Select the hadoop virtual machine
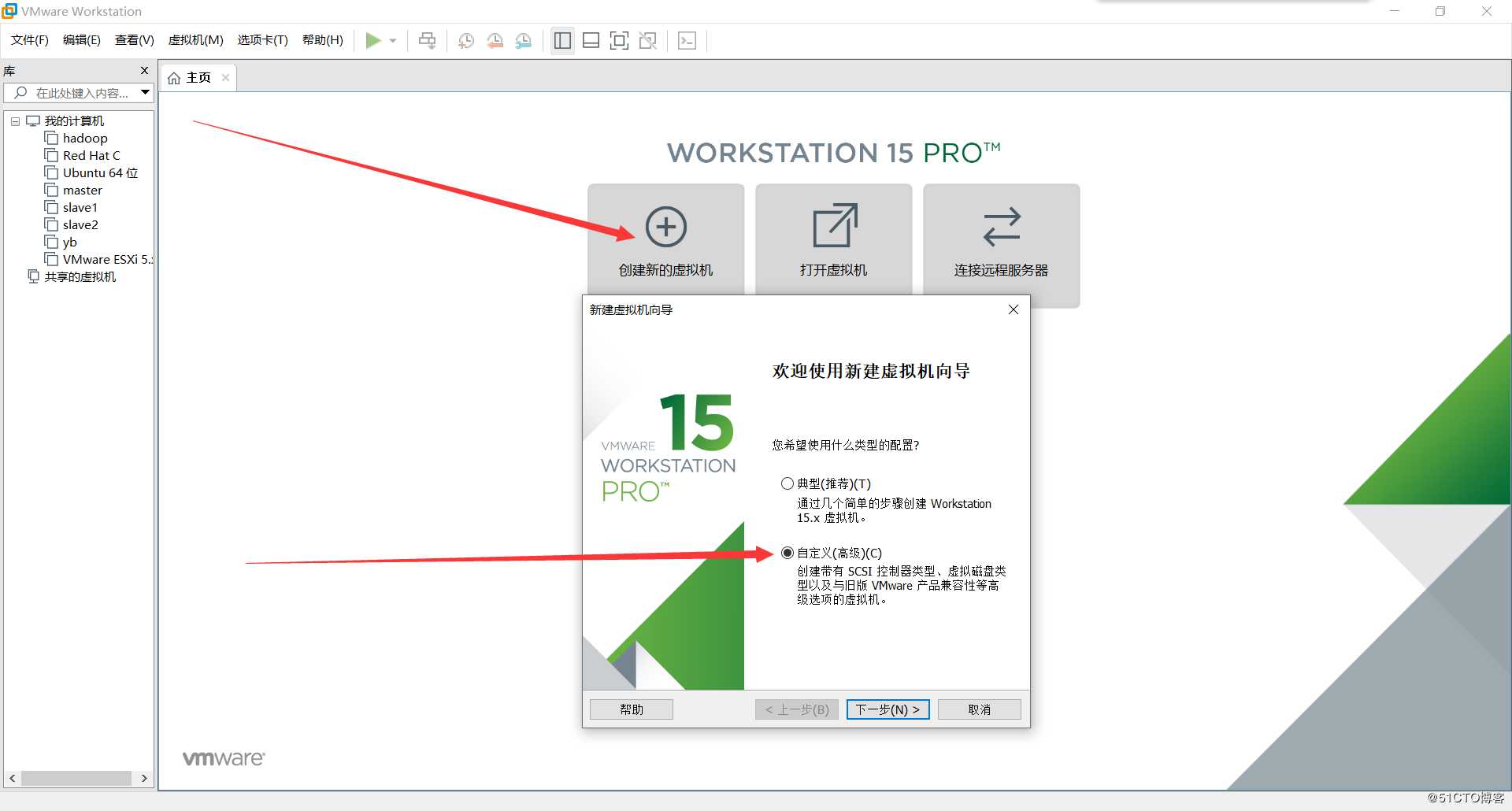Viewport: 1512px width, 811px height. [85, 138]
